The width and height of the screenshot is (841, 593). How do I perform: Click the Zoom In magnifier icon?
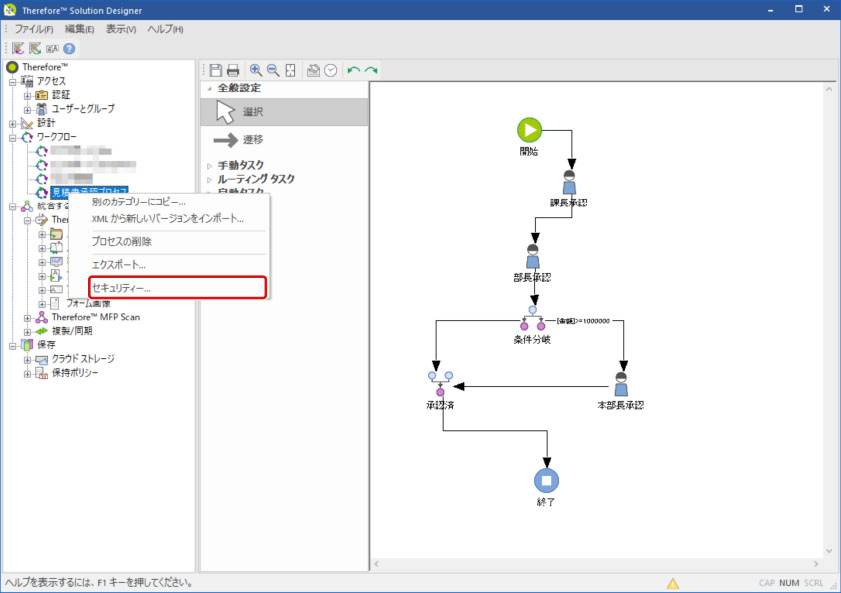pyautogui.click(x=256, y=70)
